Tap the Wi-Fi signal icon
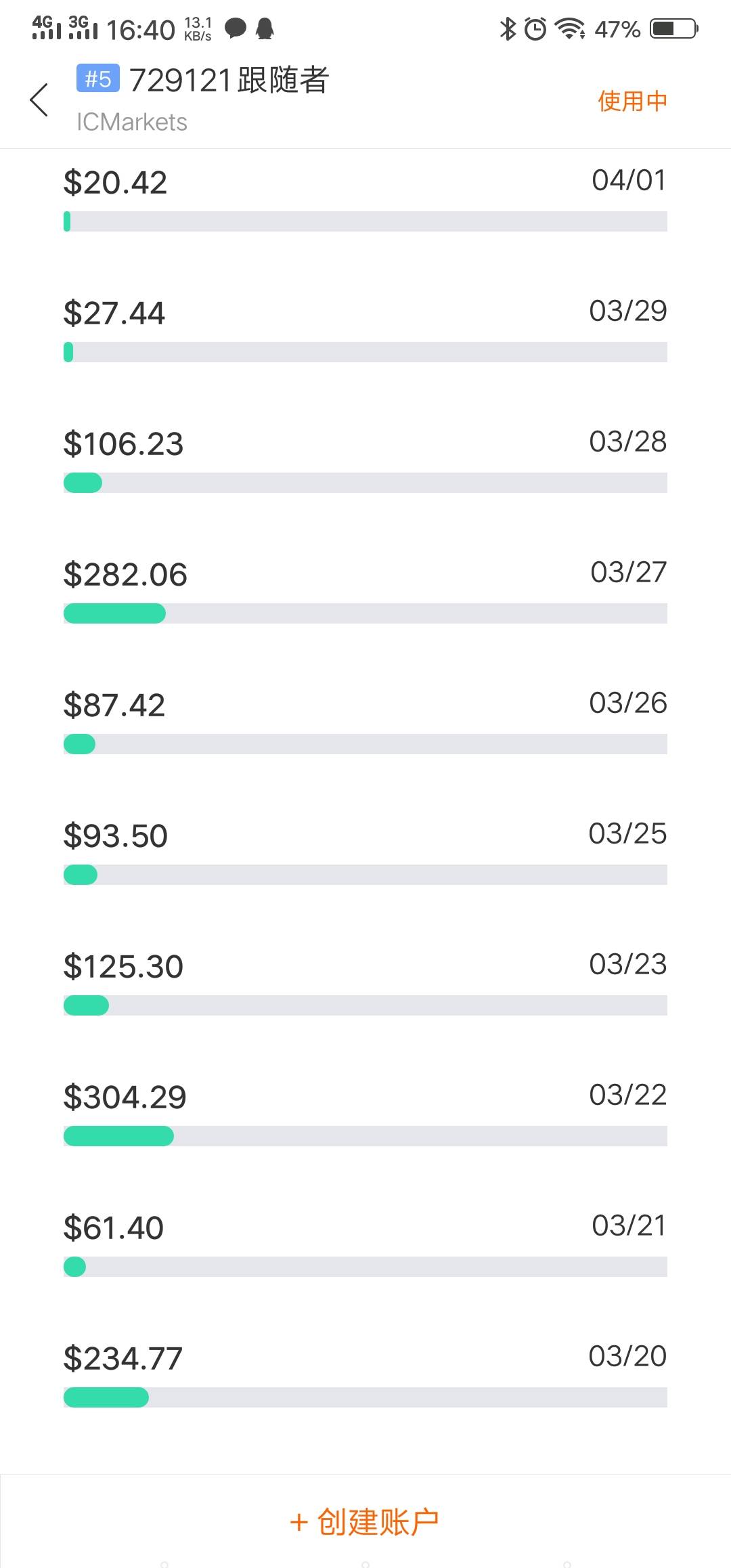 click(x=570, y=28)
